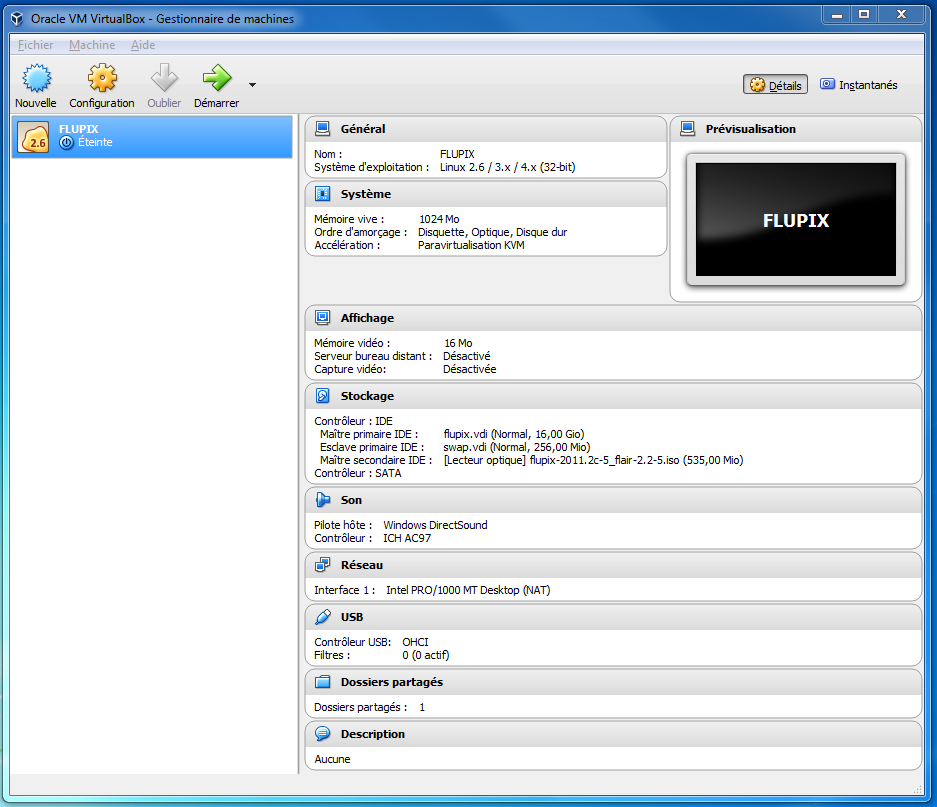The width and height of the screenshot is (937, 807).
Task: Click the Son section speaker icon
Action: (323, 500)
